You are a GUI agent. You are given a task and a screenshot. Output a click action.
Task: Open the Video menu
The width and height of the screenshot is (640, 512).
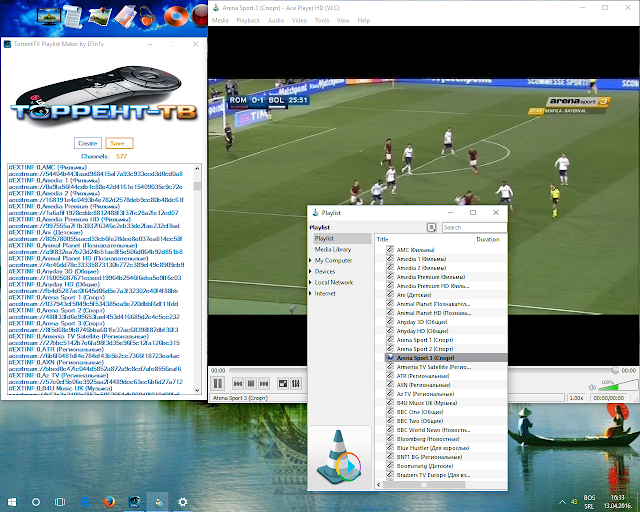click(299, 20)
